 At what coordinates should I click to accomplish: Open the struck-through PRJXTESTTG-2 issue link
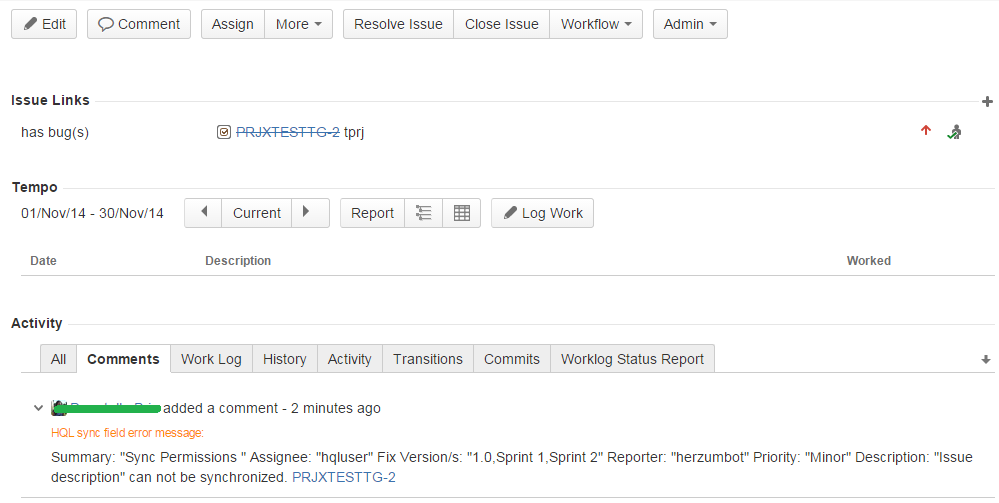(287, 132)
